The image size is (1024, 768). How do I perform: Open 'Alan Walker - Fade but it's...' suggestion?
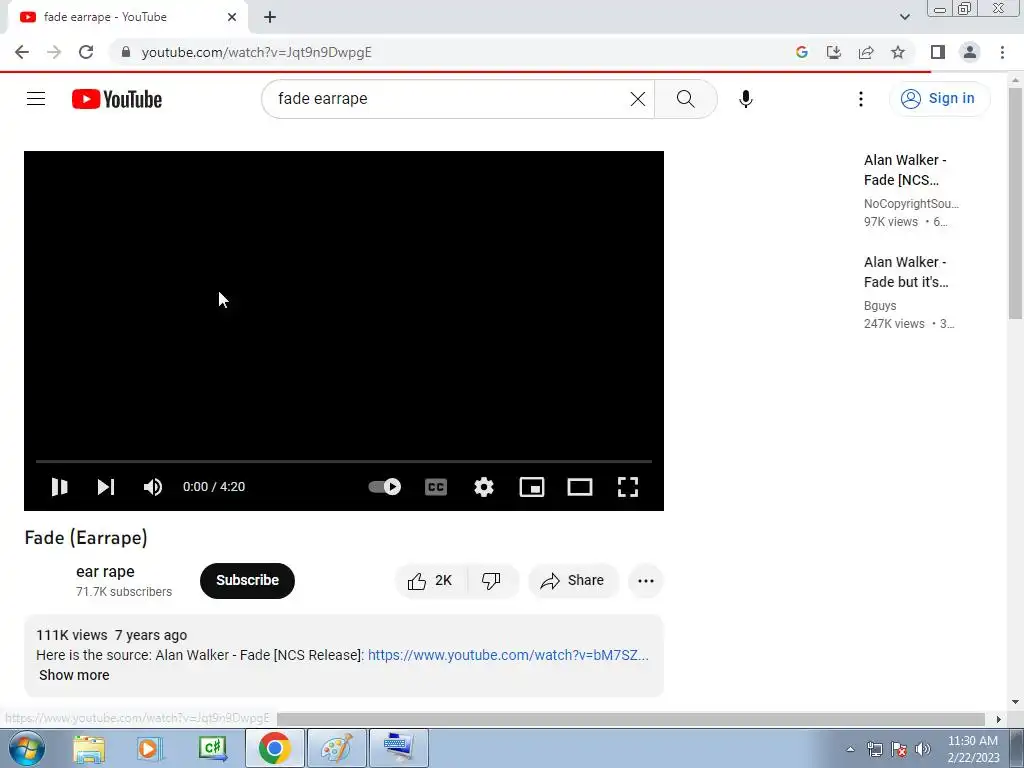tap(906, 272)
